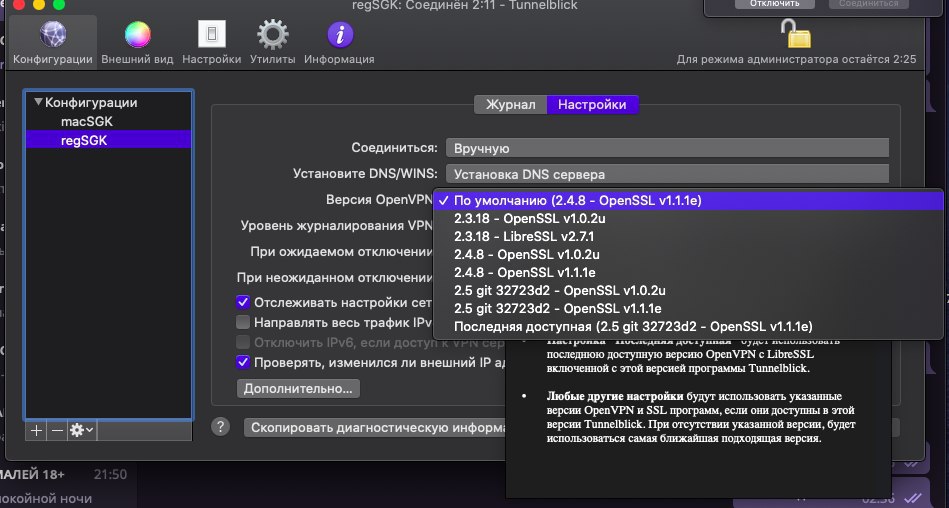
Task: Switch to the Настройки segment tab
Action: pyautogui.click(x=592, y=105)
